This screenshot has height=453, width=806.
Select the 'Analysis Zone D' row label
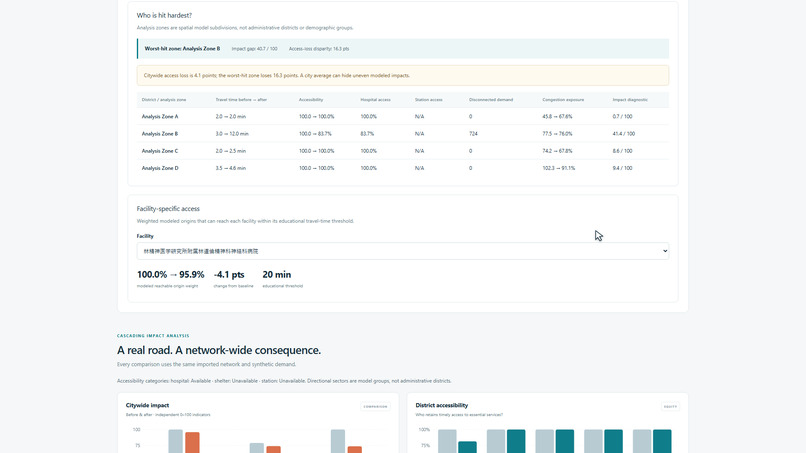point(160,168)
